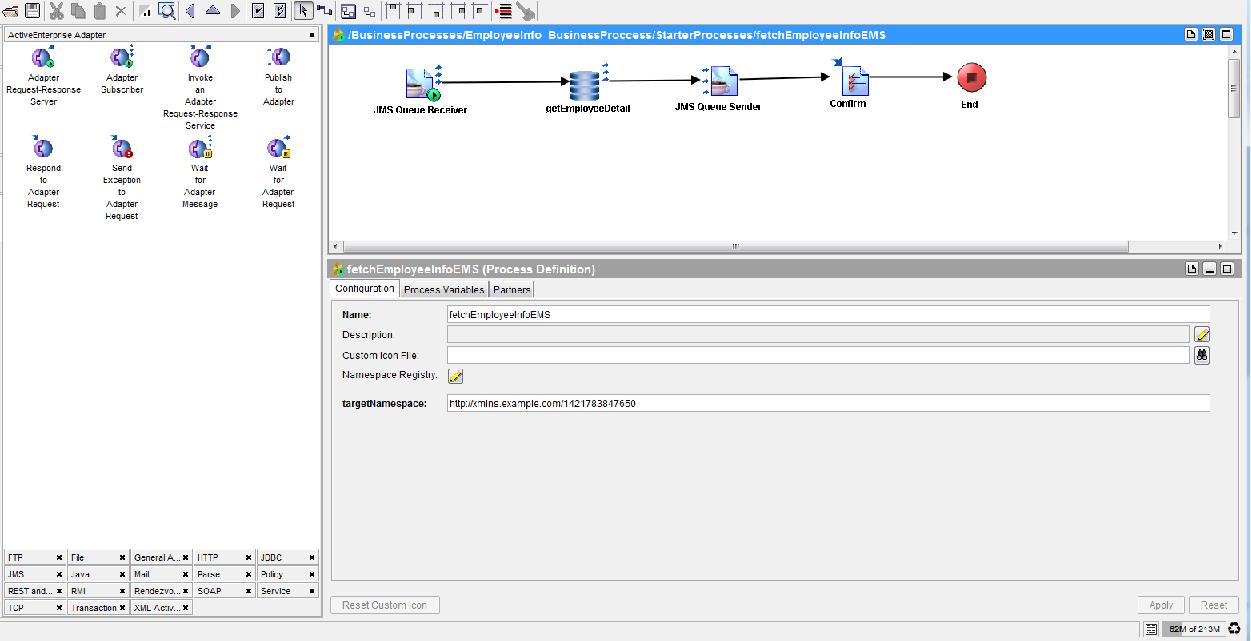Browse for Custom Icon File with binoculars
This screenshot has height=641, width=1251.
coord(1202,355)
